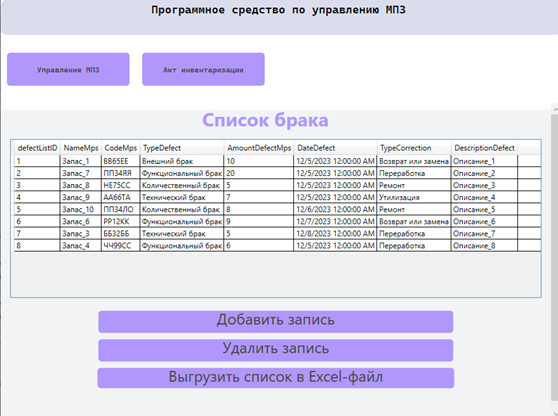Click the Описание_5 cell
Image resolution: width=558 pixels, height=416 pixels.
[484, 210]
